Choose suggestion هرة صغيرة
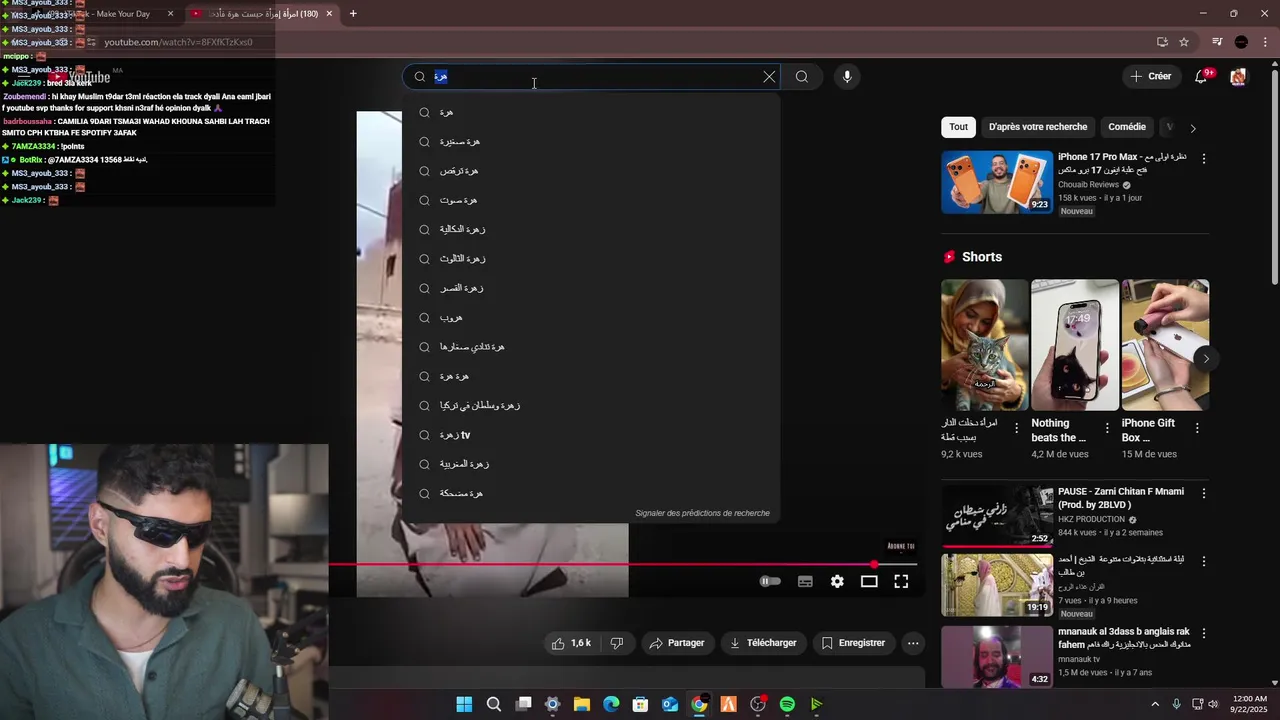Image resolution: width=1280 pixels, height=720 pixels. point(591,141)
